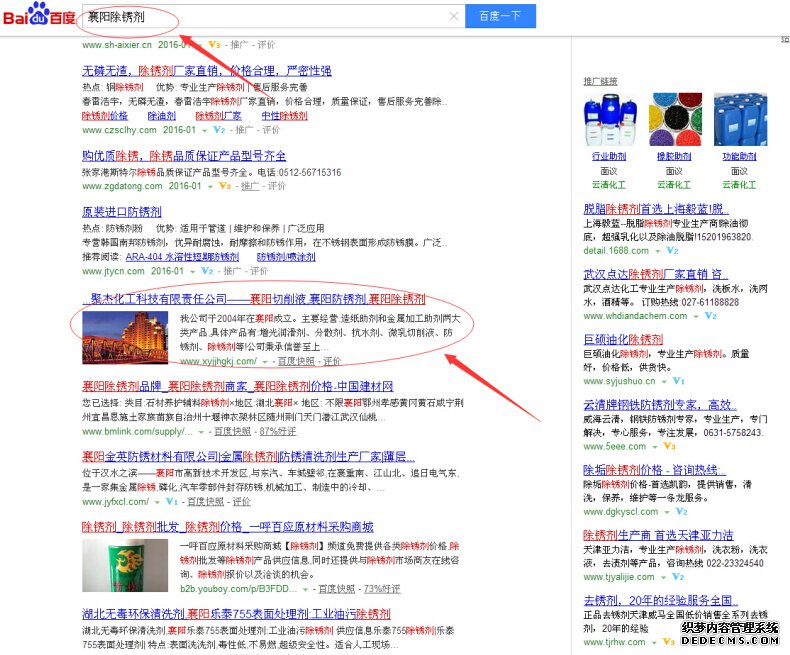Open the 购优质除锈 result title

[x=184, y=156]
